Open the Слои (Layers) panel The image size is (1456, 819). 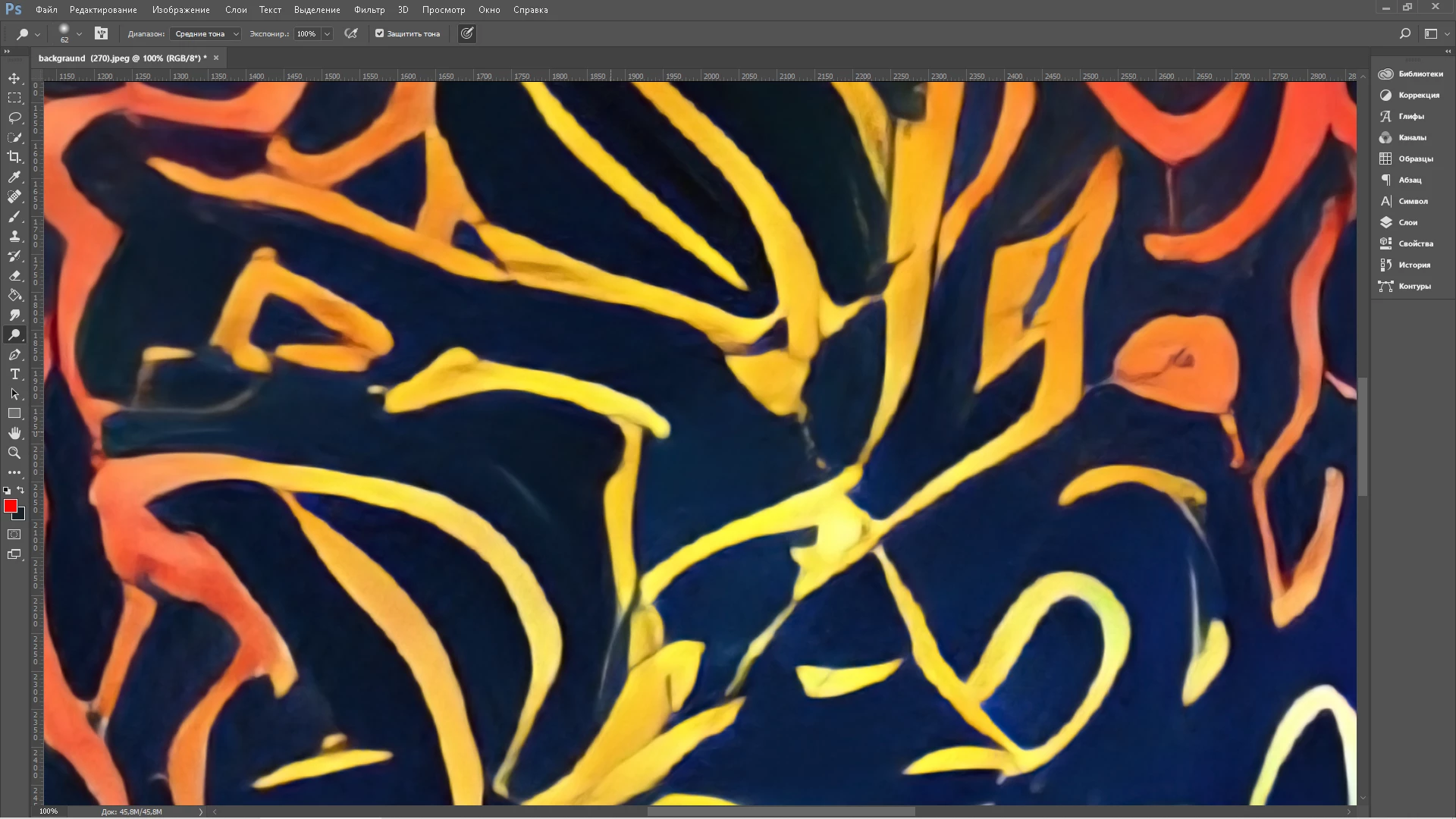[1407, 222]
